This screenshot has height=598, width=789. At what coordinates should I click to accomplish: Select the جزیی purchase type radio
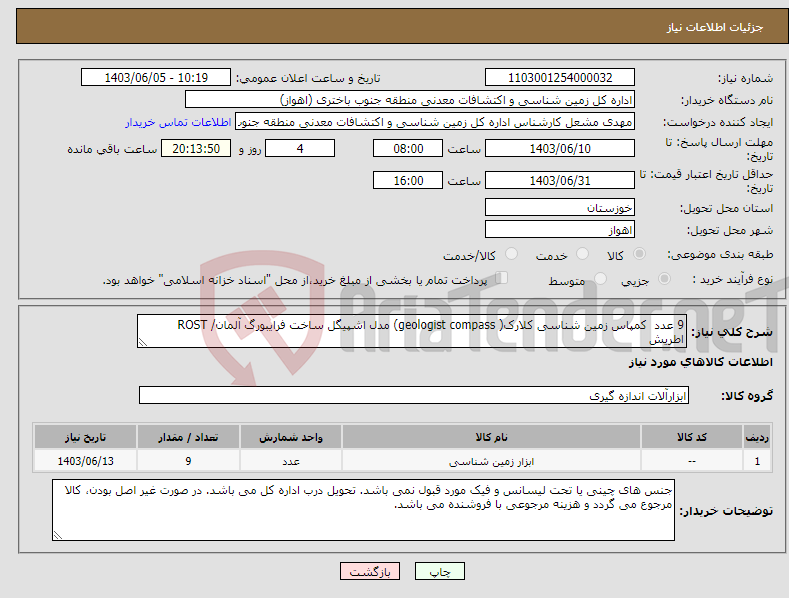click(x=664, y=279)
